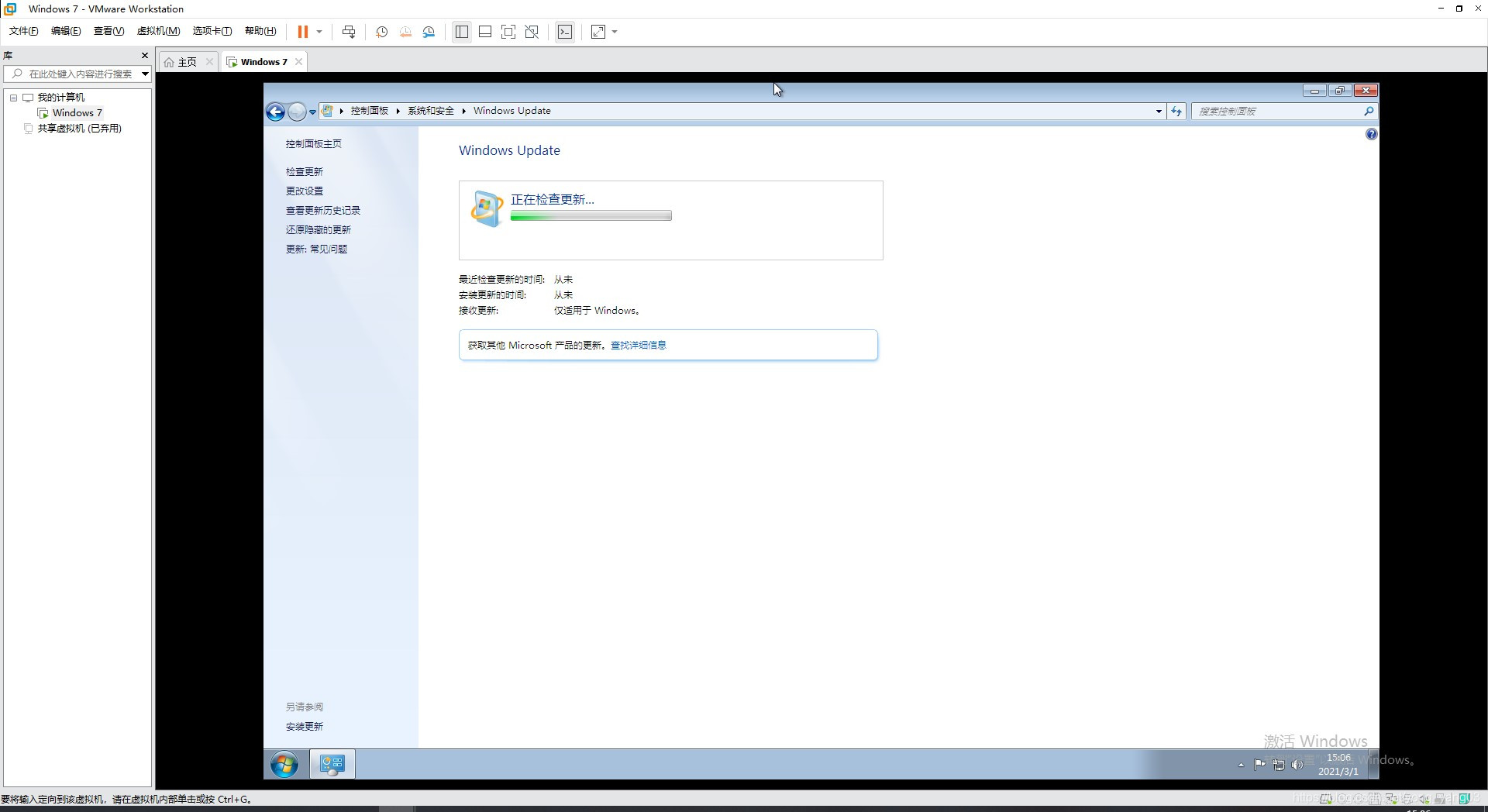Image resolution: width=1488 pixels, height=812 pixels.
Task: Open the power options dropdown beside pause
Action: pyautogui.click(x=319, y=32)
